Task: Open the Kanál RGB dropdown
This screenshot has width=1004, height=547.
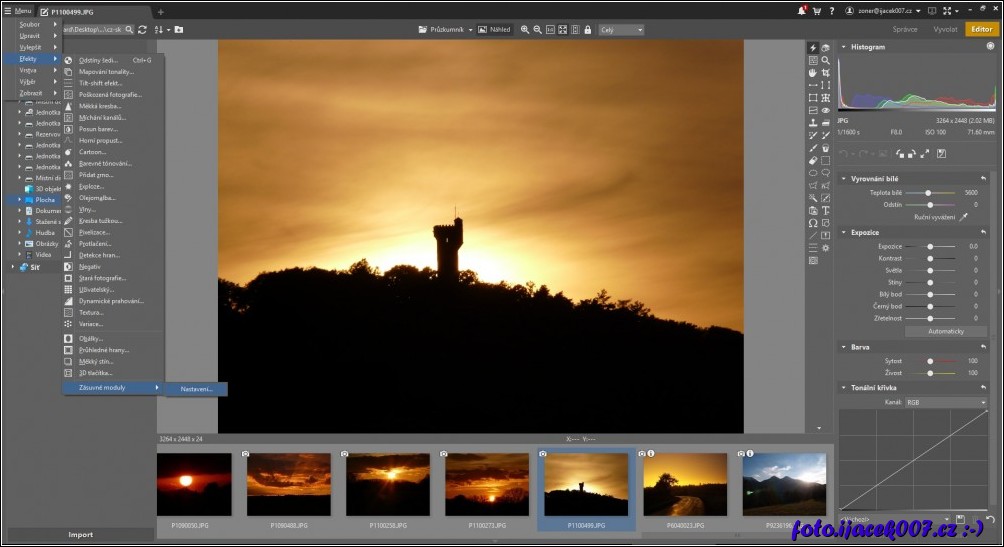Action: pos(945,402)
